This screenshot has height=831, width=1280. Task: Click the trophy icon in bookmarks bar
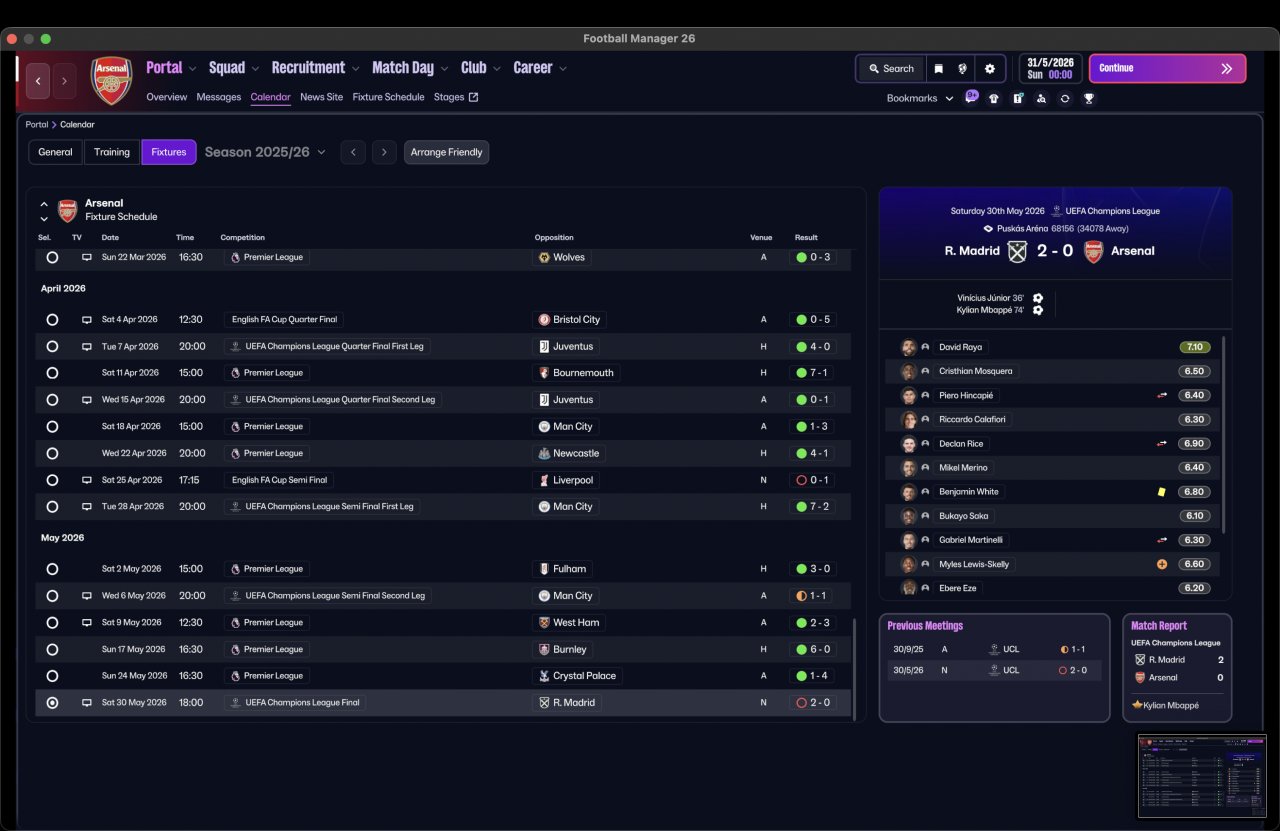[x=1089, y=98]
